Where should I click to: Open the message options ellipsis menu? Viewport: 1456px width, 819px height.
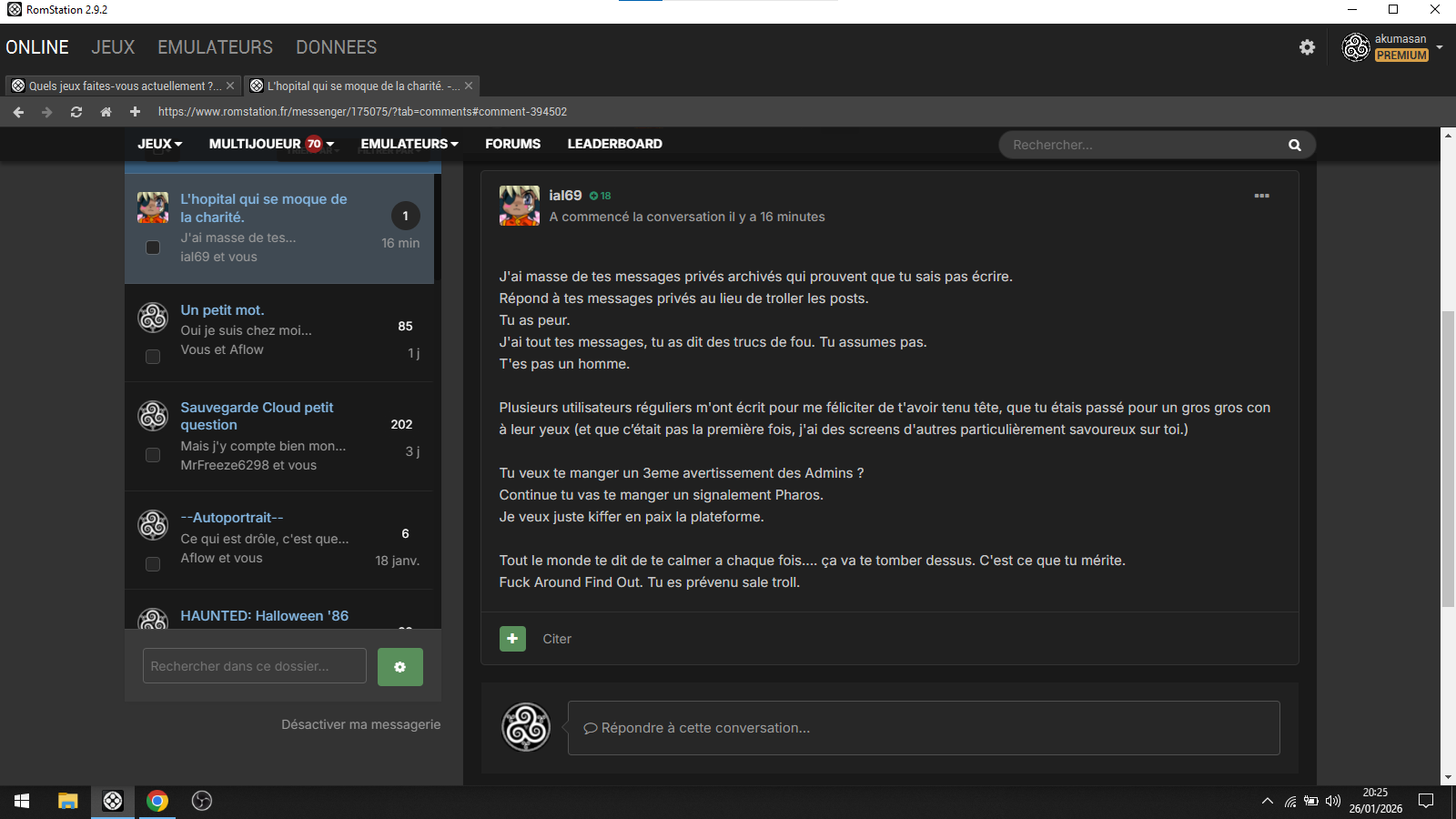tap(1261, 196)
